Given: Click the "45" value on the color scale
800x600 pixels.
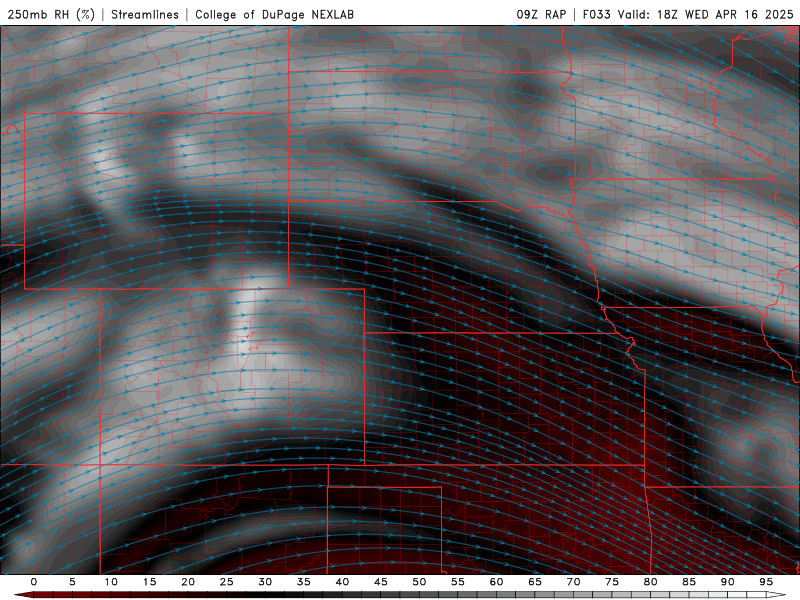Looking at the screenshot, I should coord(381,582).
